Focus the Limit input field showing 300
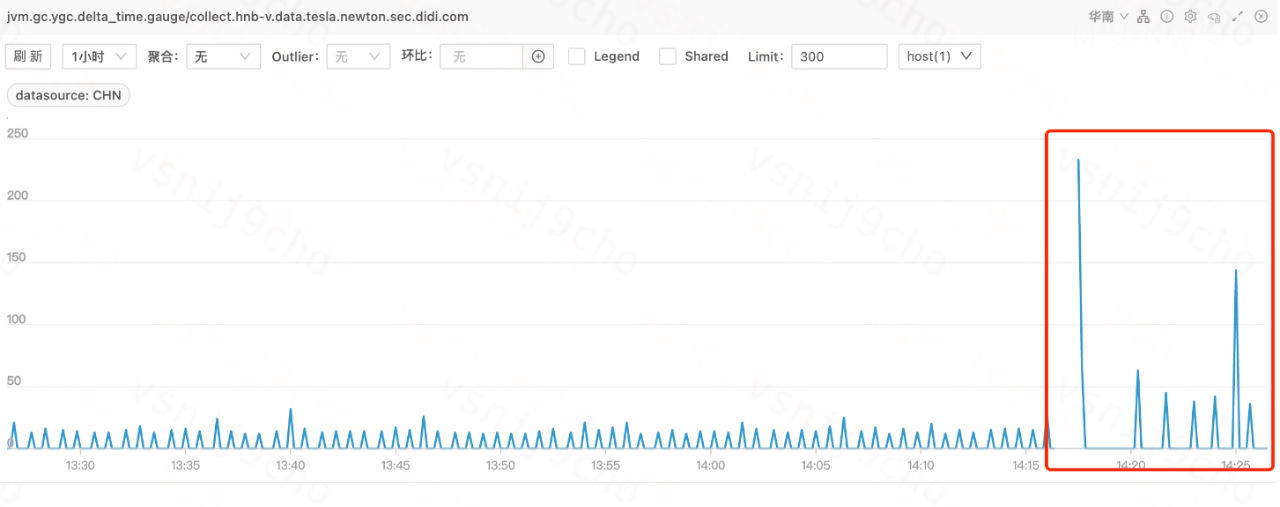Image resolution: width=1280 pixels, height=507 pixels. pos(839,57)
